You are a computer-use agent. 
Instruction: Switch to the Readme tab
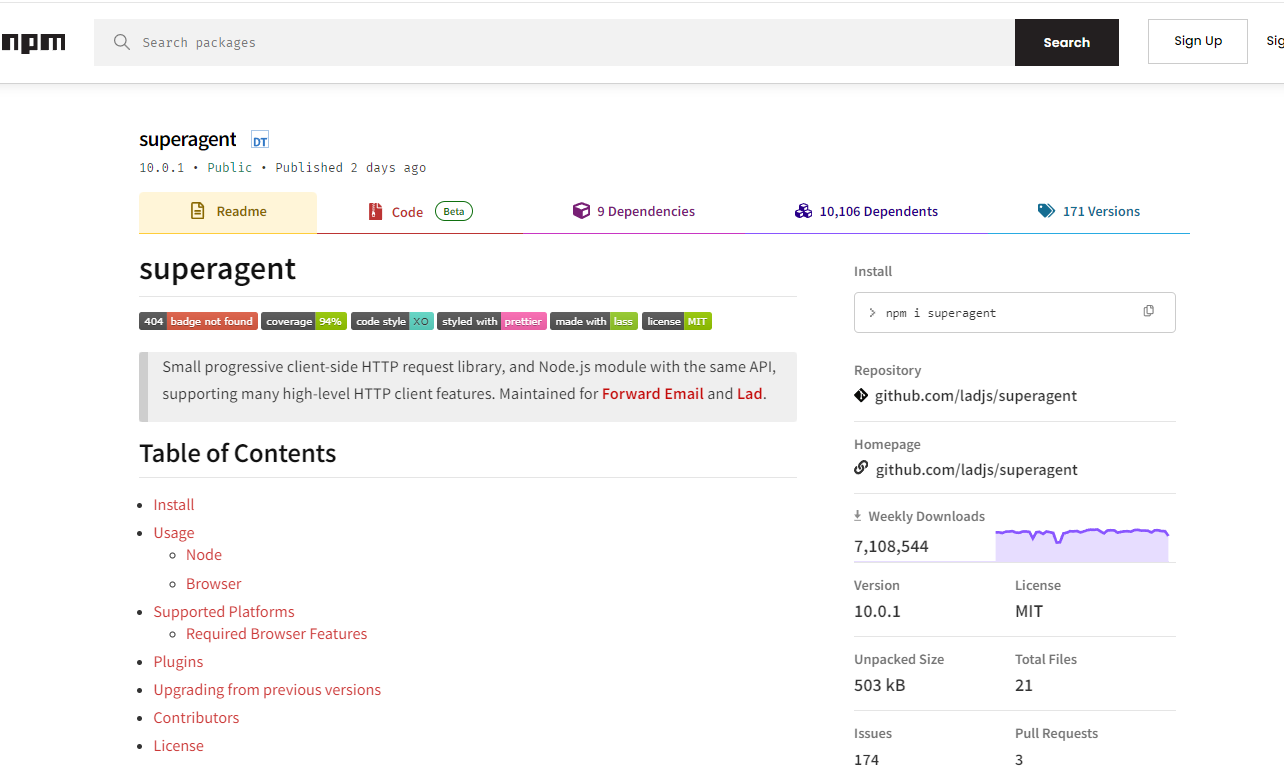228,212
